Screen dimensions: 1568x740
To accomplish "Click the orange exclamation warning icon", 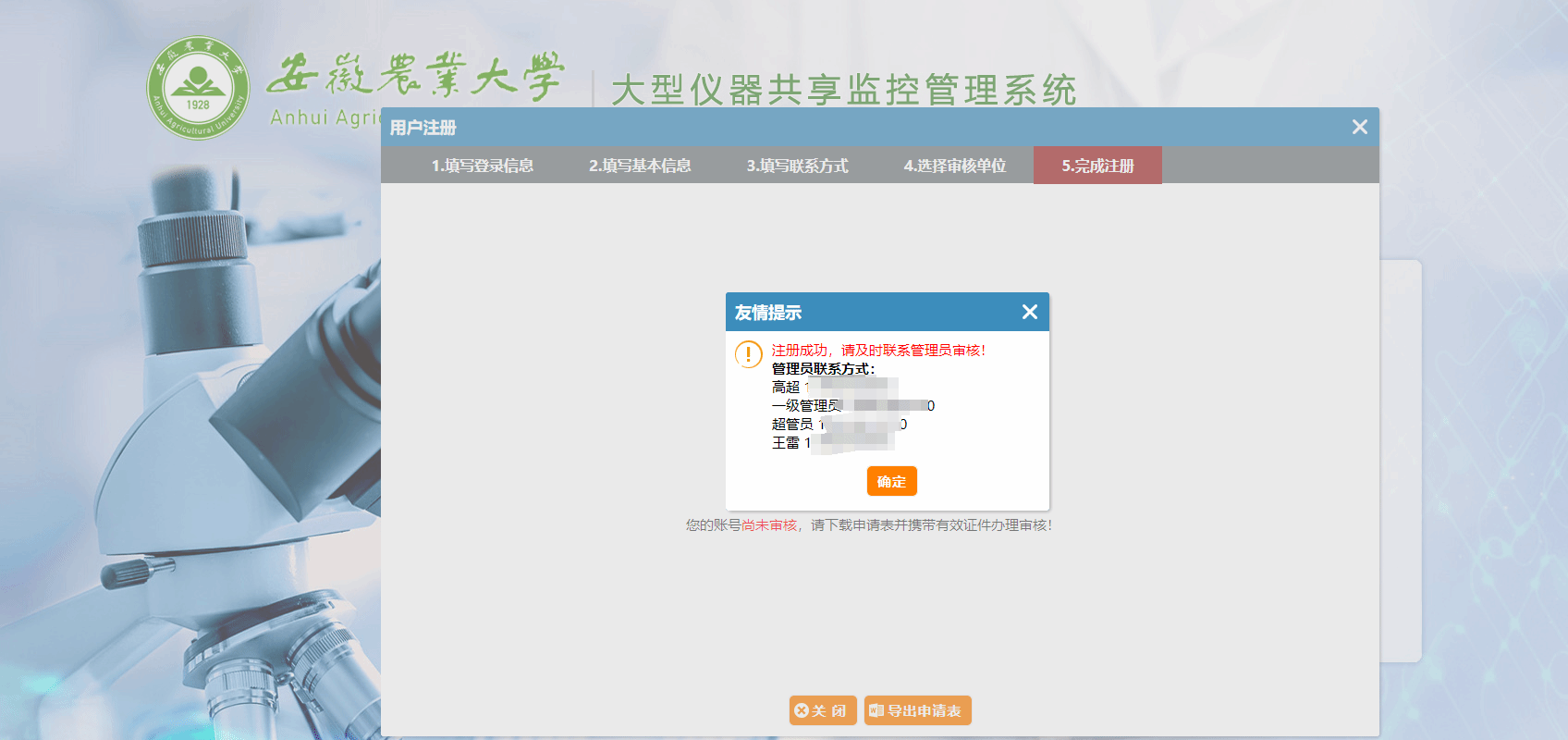I will point(748,354).
